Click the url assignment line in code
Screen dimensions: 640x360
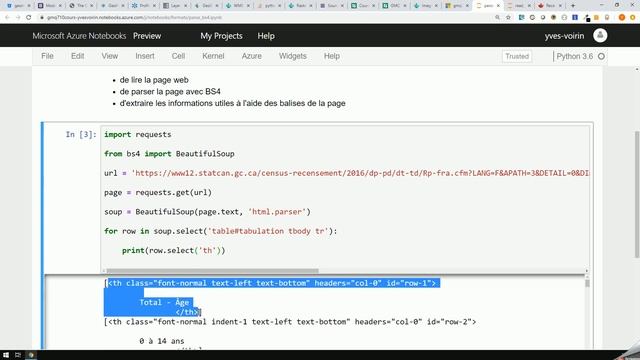point(347,173)
